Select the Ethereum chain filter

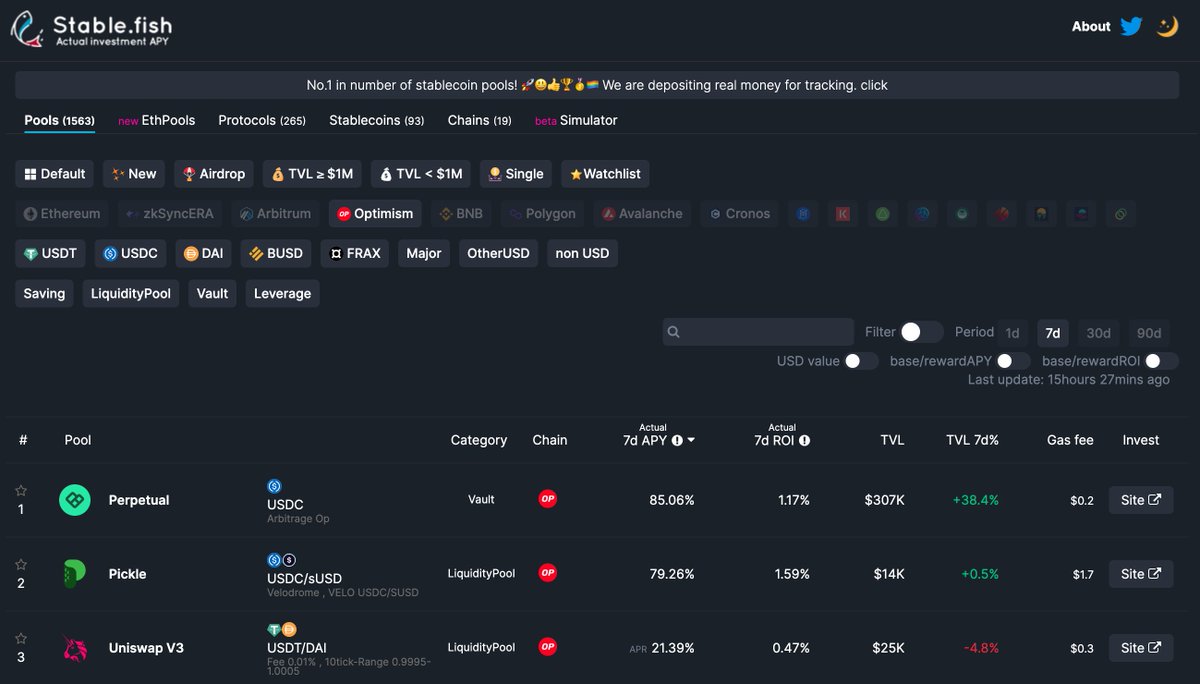coord(62,214)
